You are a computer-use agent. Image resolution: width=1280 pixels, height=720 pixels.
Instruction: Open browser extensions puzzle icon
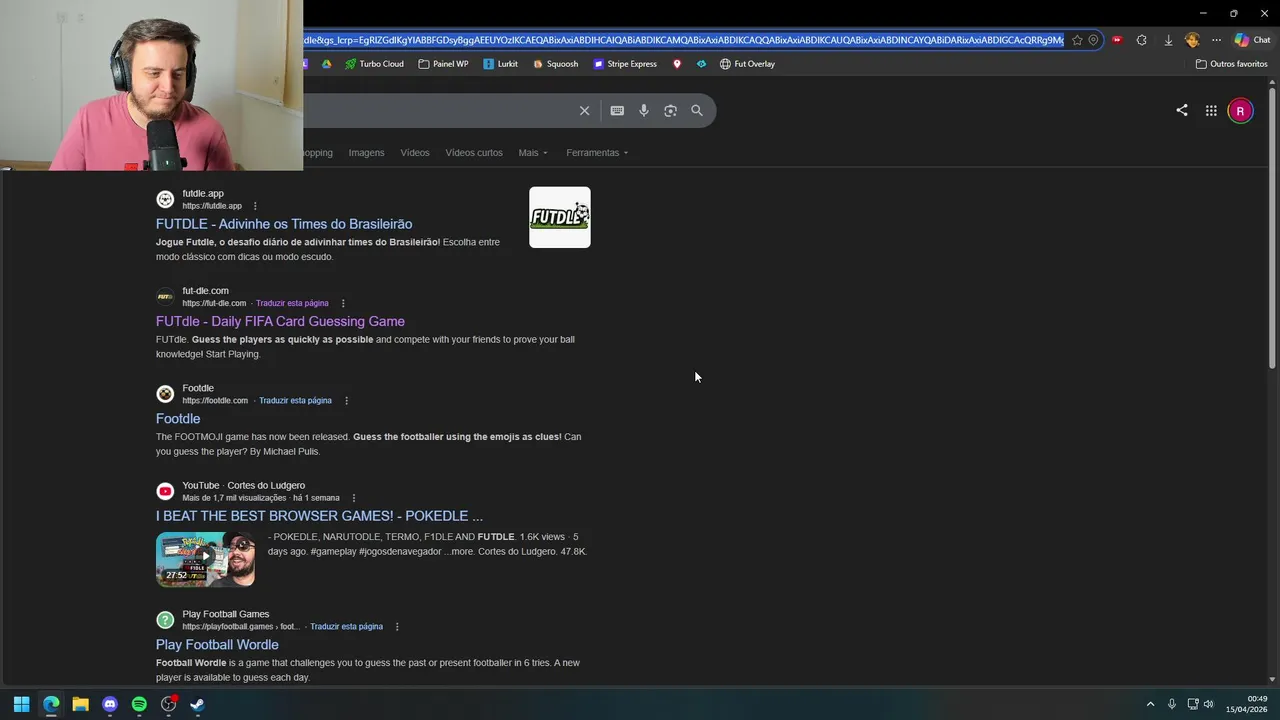(x=1141, y=40)
